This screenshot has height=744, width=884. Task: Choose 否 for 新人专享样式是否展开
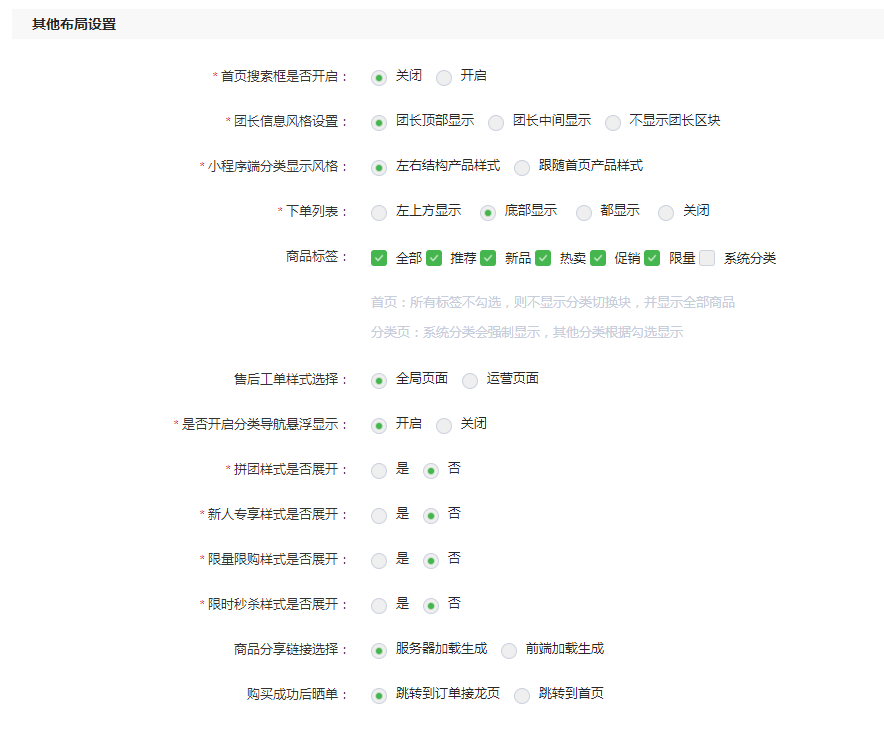[431, 516]
